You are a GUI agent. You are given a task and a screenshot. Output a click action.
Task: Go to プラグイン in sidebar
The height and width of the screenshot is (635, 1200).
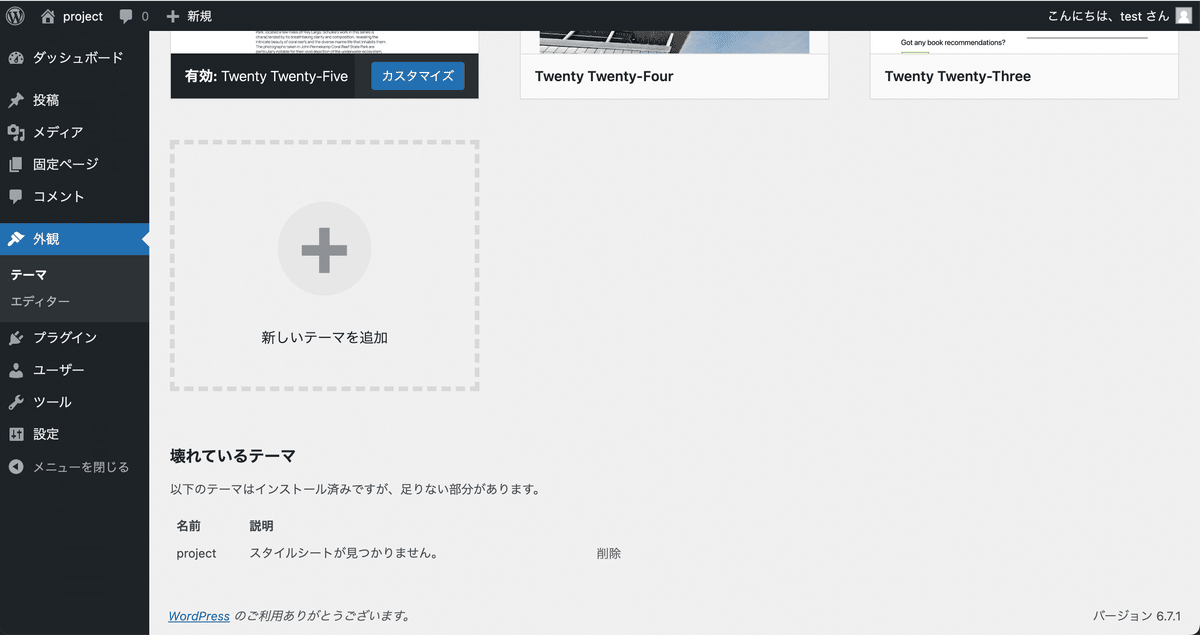(65, 338)
